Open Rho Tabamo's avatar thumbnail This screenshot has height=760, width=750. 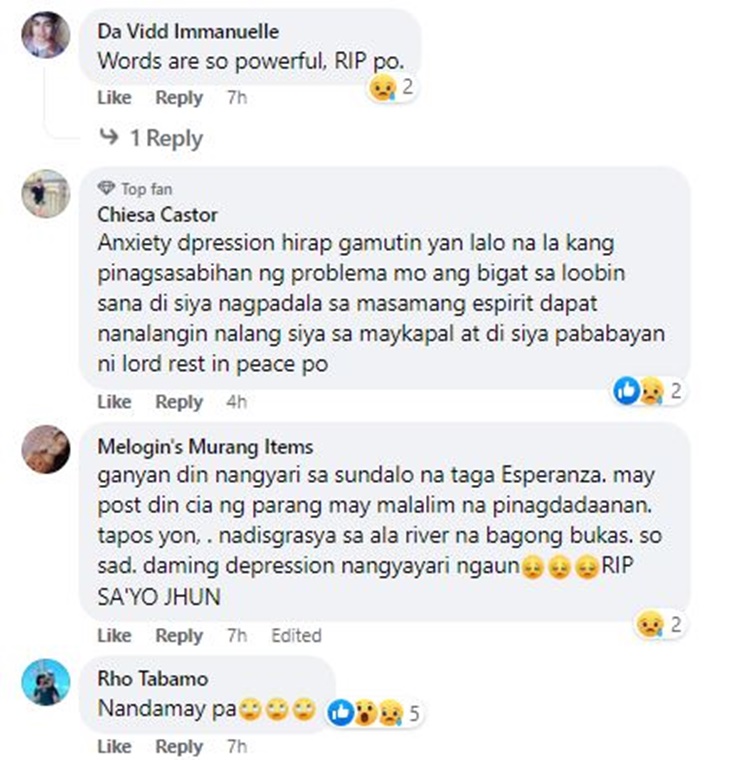46,682
